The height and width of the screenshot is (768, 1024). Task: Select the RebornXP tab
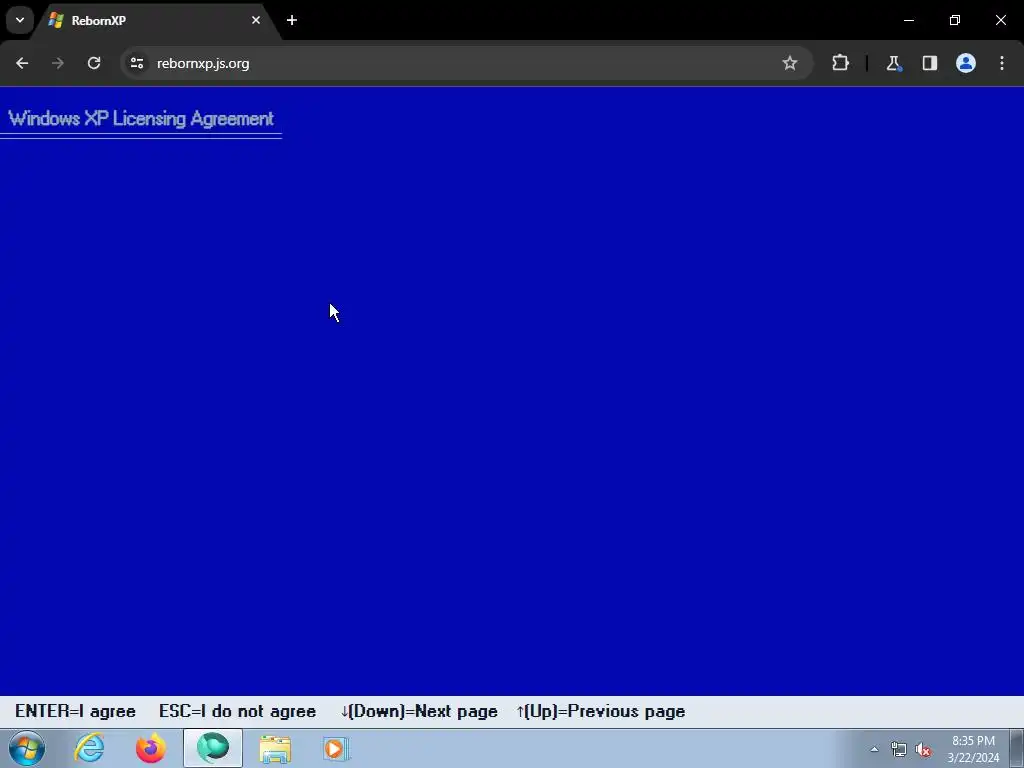coord(157,20)
